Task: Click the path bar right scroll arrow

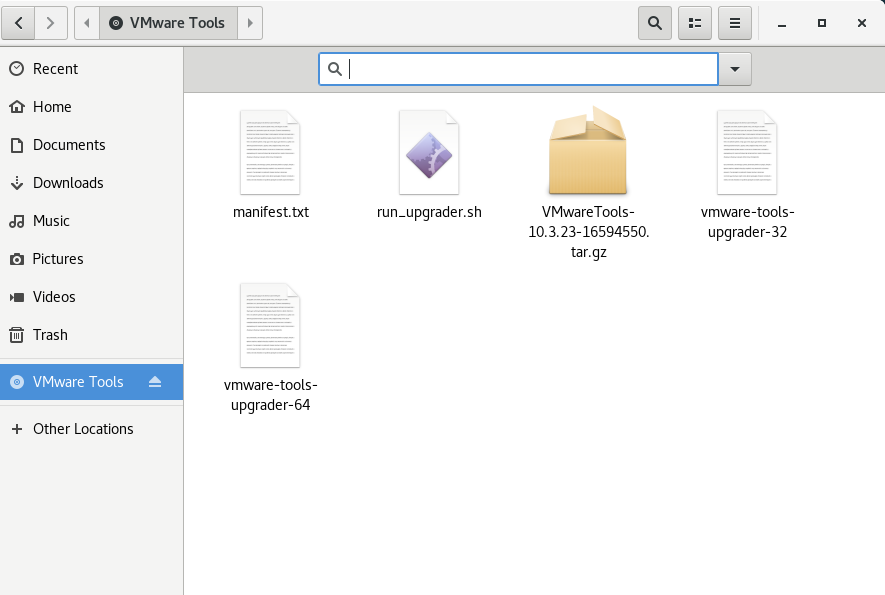Action: (x=250, y=23)
